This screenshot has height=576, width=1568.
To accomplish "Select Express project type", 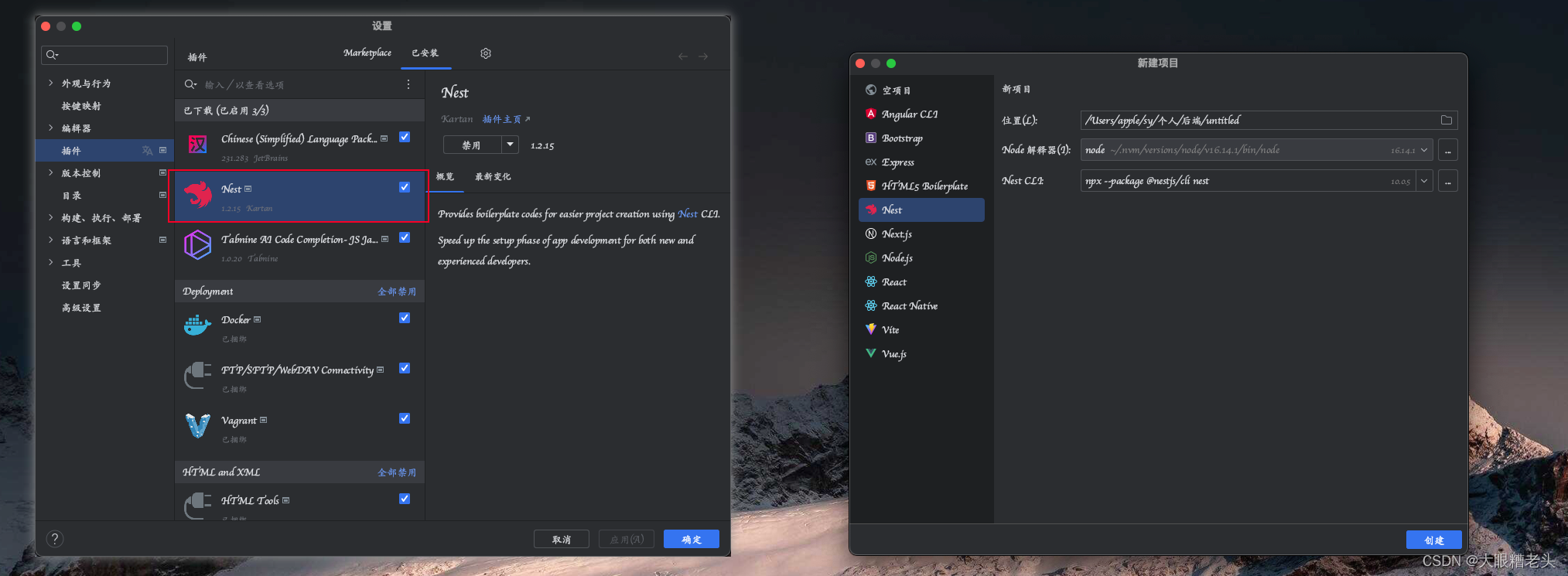I will pyautogui.click(x=921, y=162).
